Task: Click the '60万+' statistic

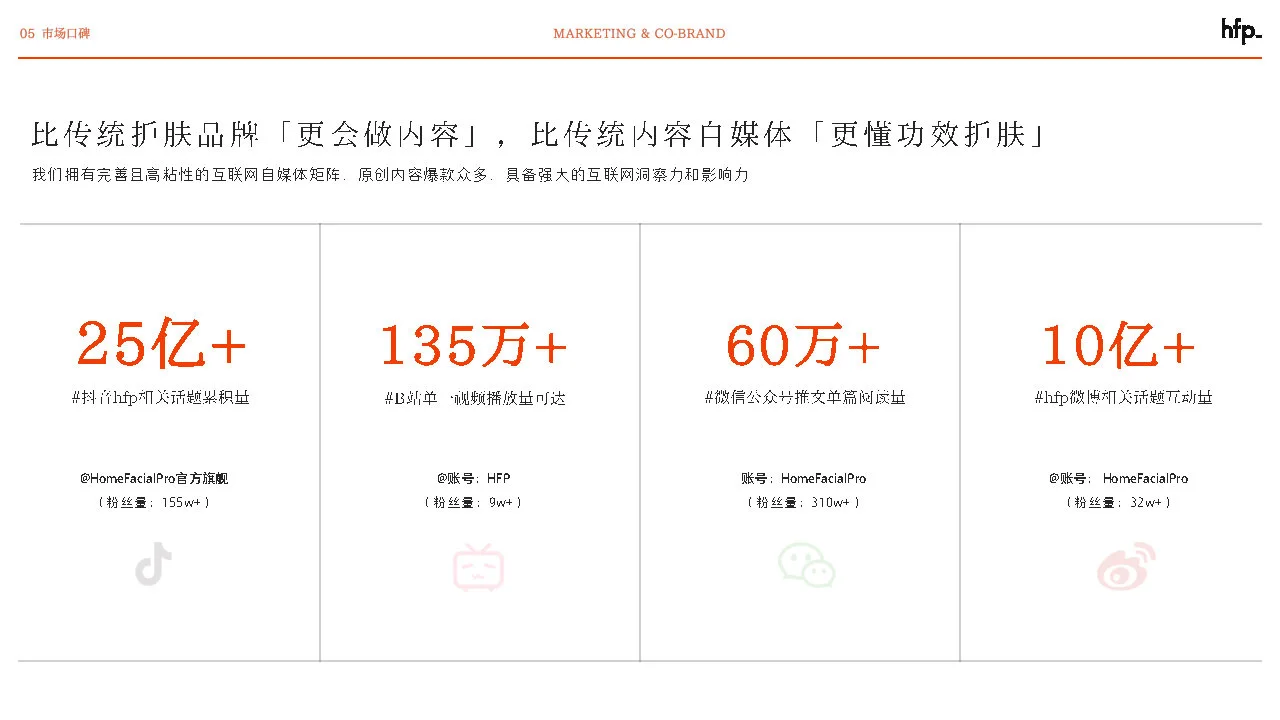Action: point(804,345)
